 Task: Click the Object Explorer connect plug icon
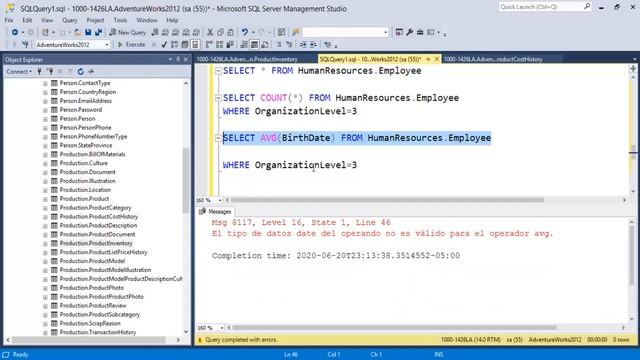click(39, 72)
